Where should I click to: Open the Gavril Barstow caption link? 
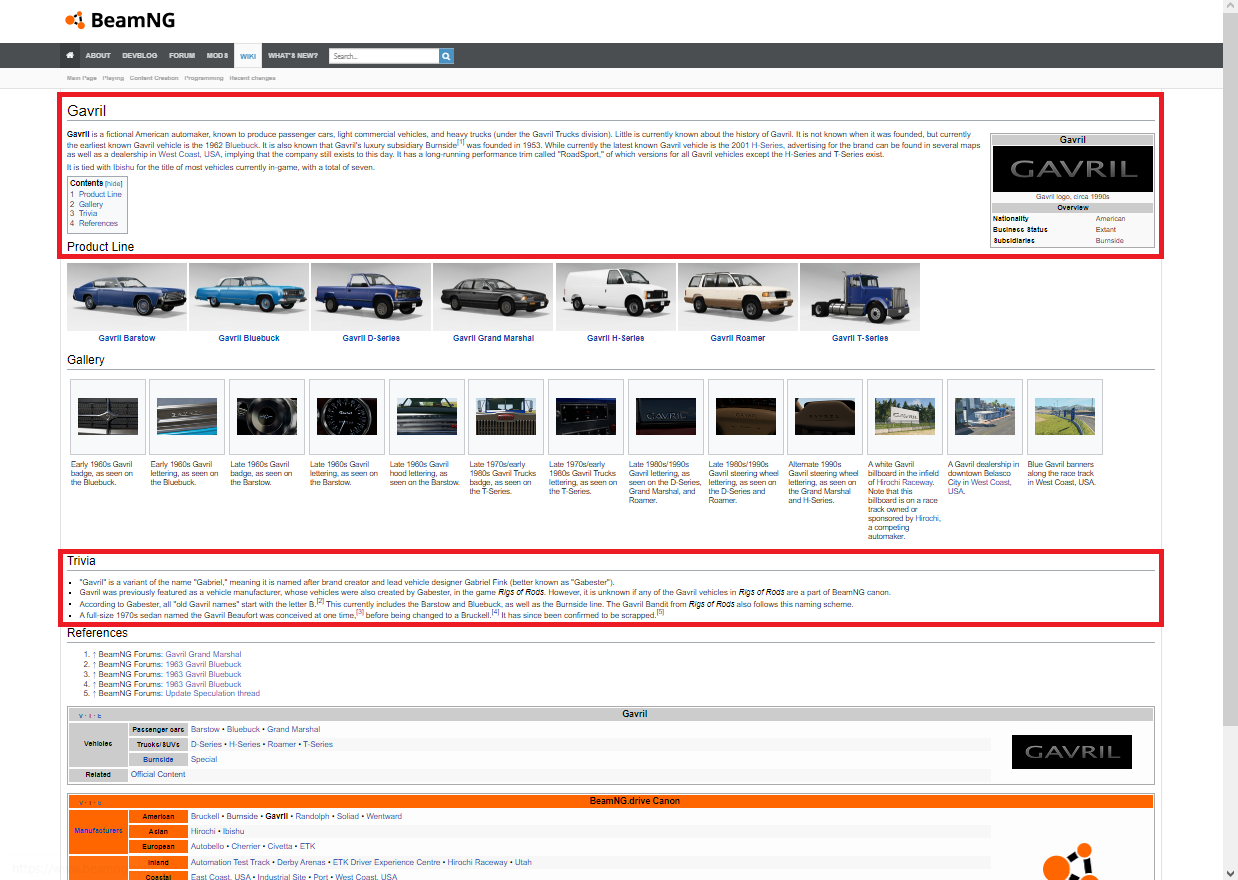127,338
